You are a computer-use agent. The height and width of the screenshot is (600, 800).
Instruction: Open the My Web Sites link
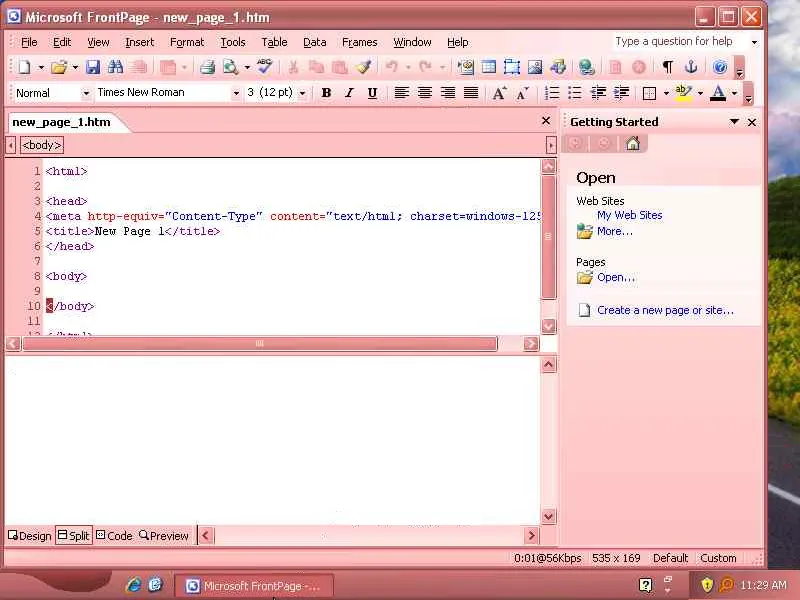tap(630, 215)
